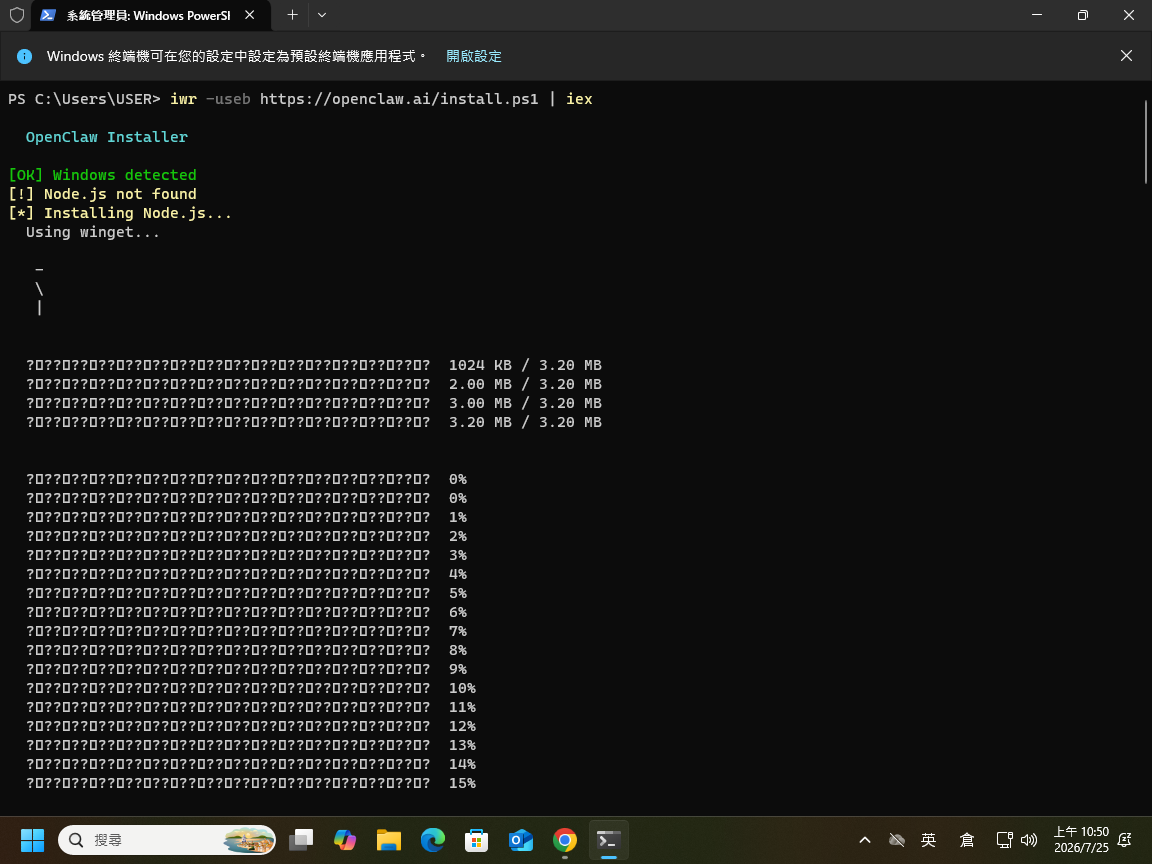Click the install.ps1 command URL text

pos(399,99)
